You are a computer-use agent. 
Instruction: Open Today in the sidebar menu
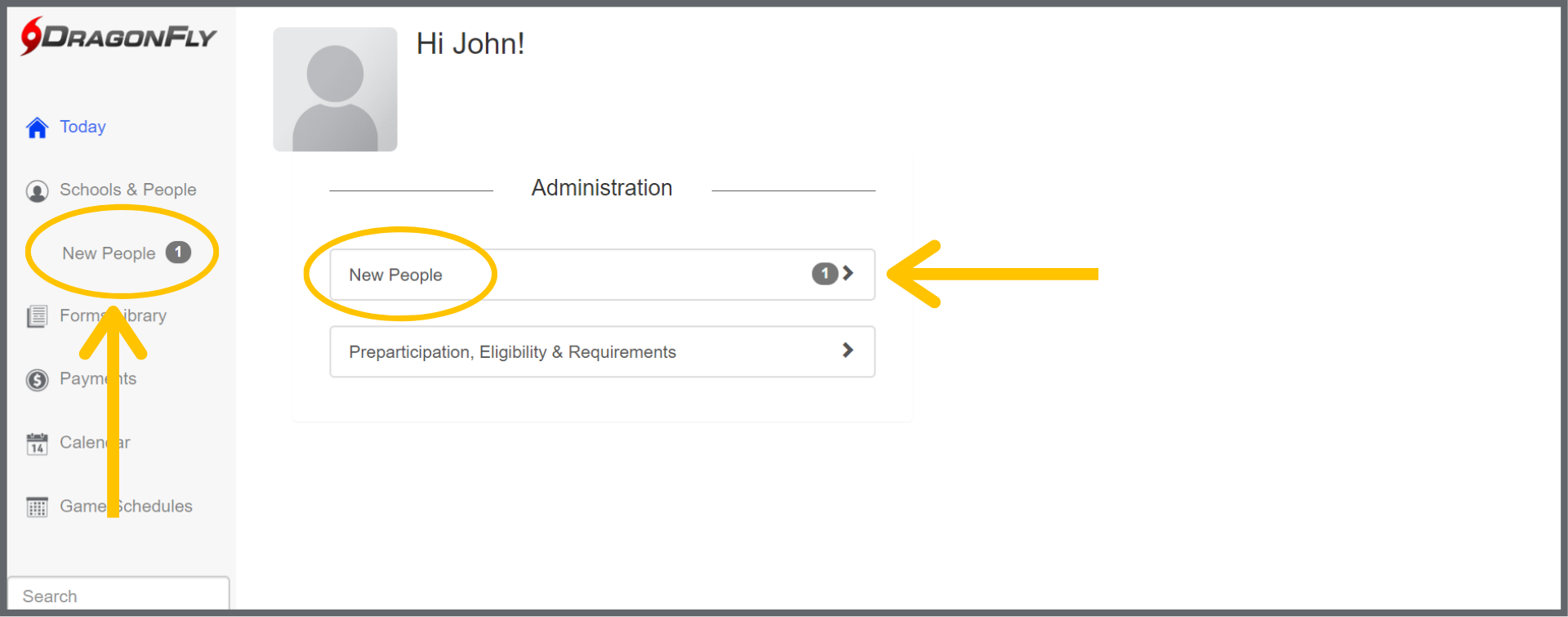tap(82, 127)
